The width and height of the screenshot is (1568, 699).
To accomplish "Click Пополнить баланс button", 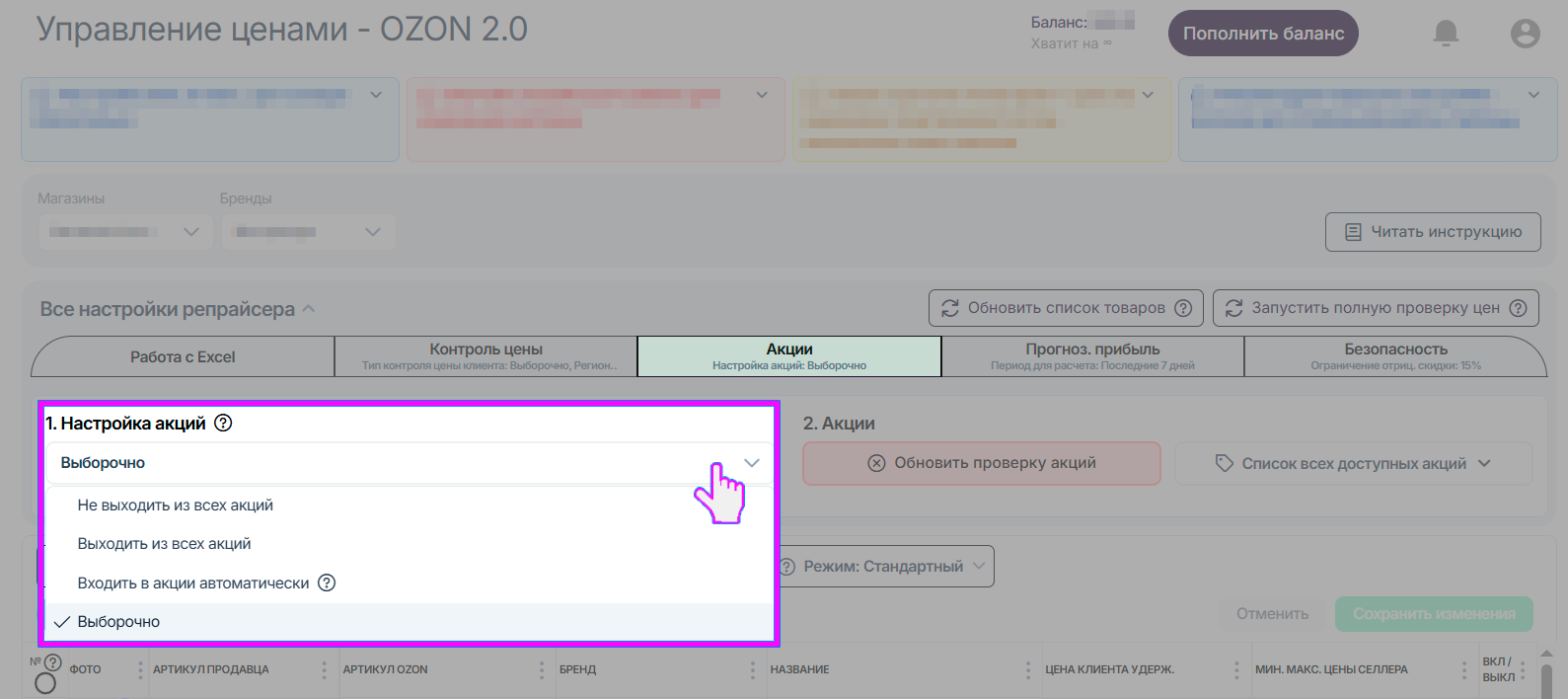I will 1263,34.
